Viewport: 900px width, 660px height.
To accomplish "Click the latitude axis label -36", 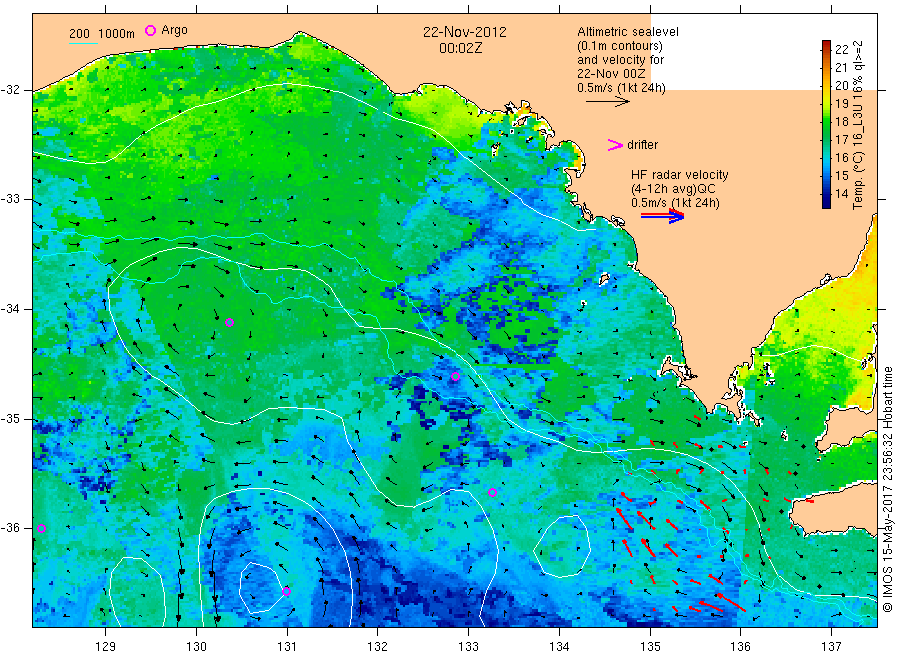I will pos(10,527).
